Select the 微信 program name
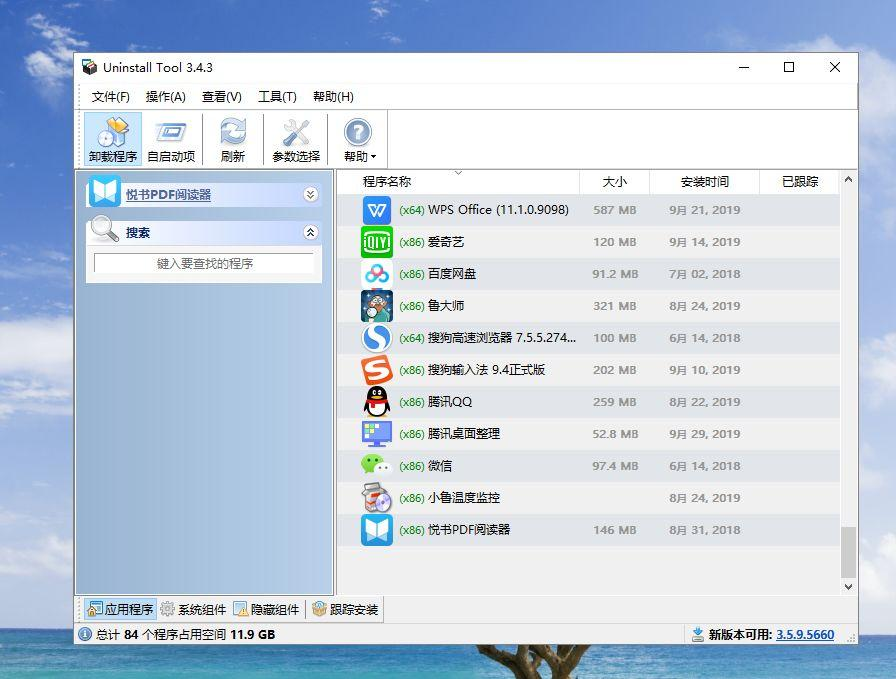 tap(440, 466)
